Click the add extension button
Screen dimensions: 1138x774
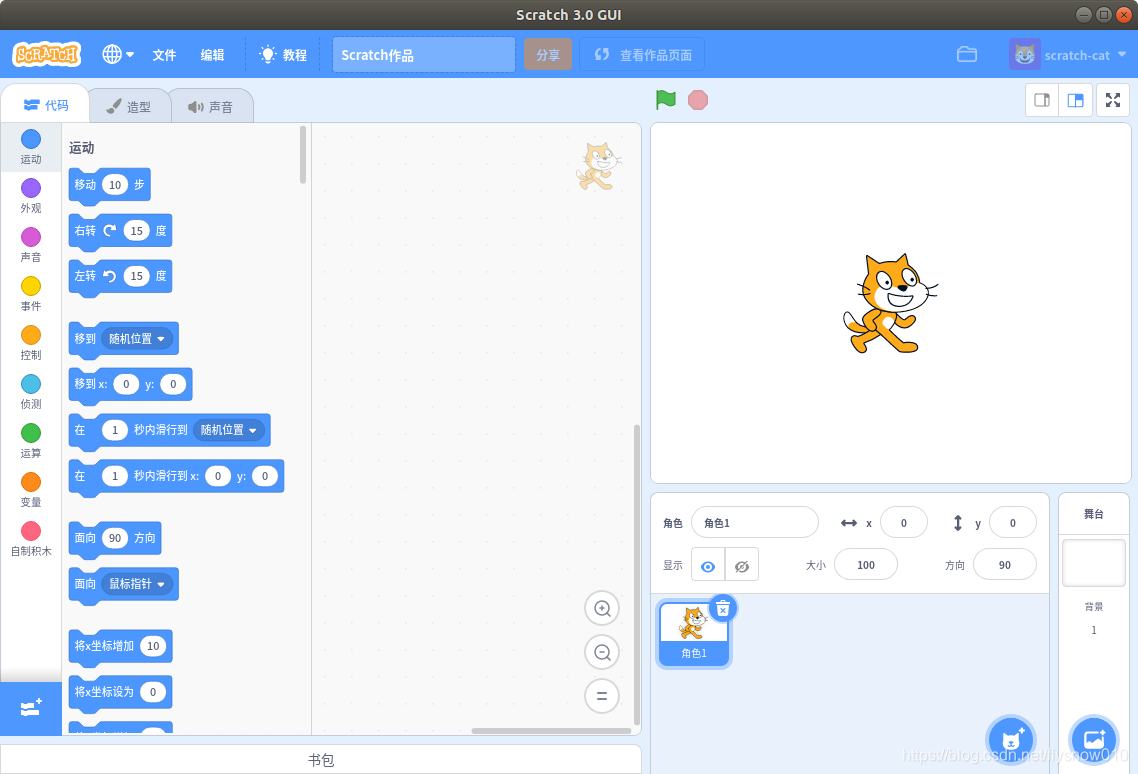pyautogui.click(x=30, y=708)
